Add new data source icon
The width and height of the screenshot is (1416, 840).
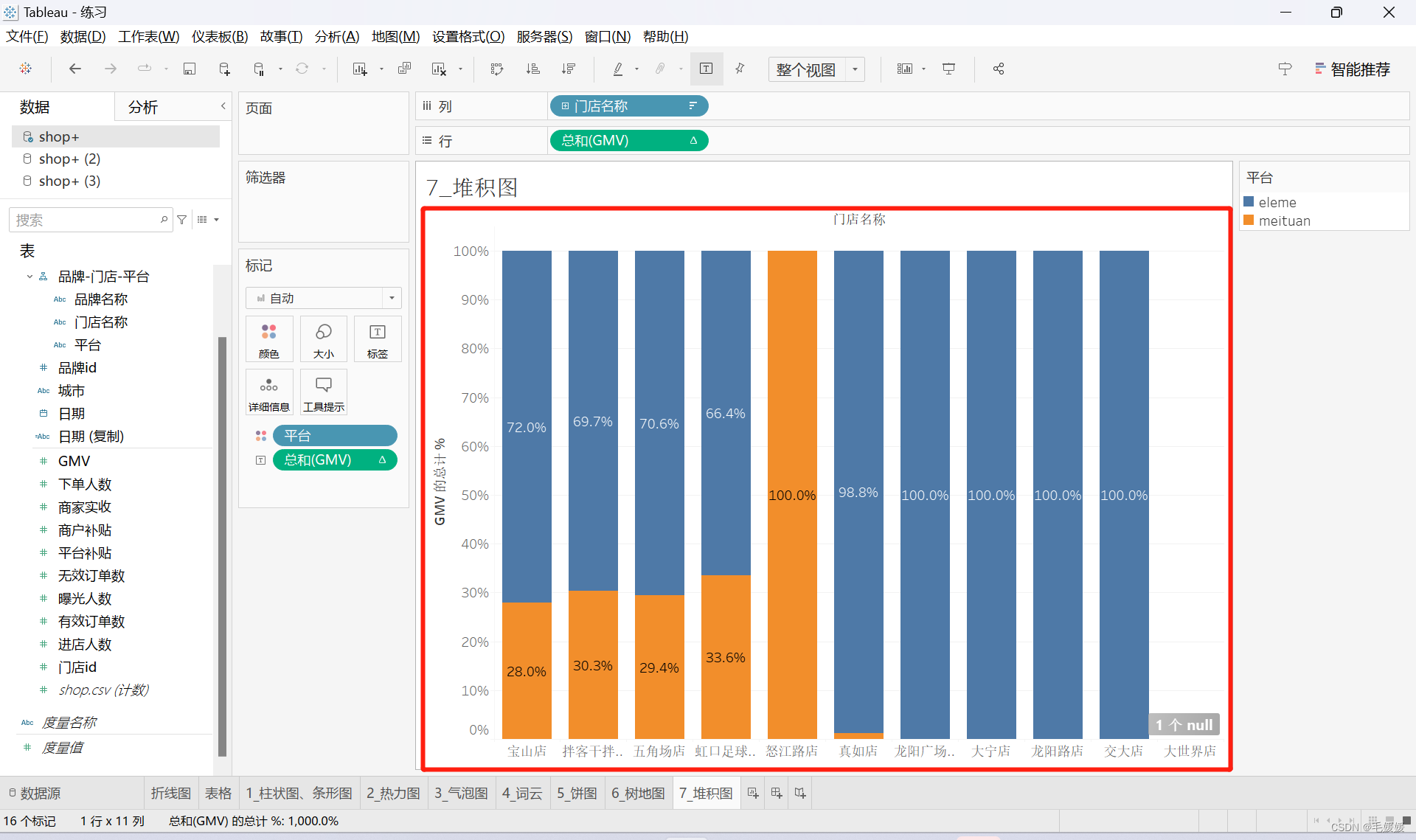pyautogui.click(x=225, y=69)
